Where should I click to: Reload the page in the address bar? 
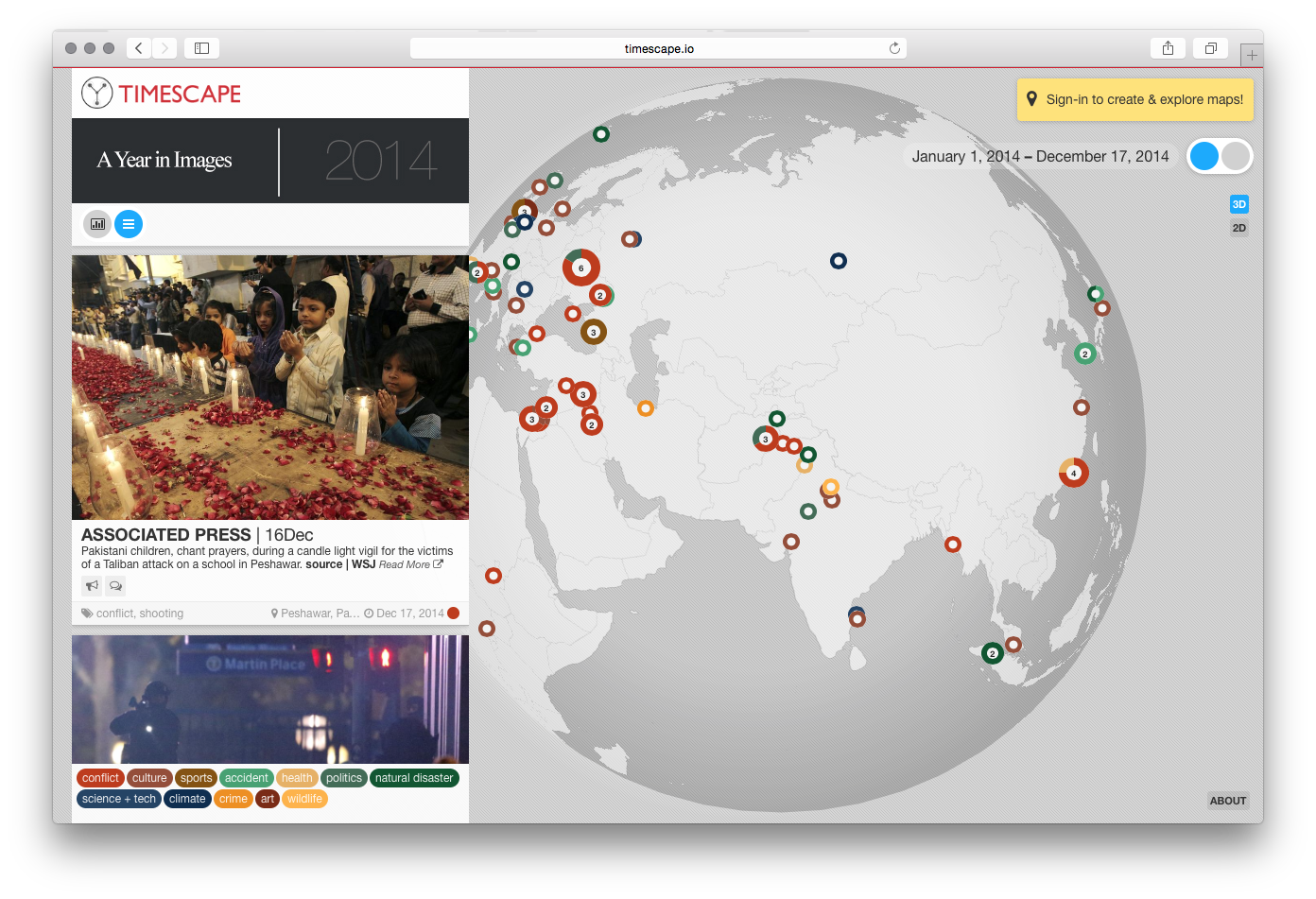(x=893, y=48)
